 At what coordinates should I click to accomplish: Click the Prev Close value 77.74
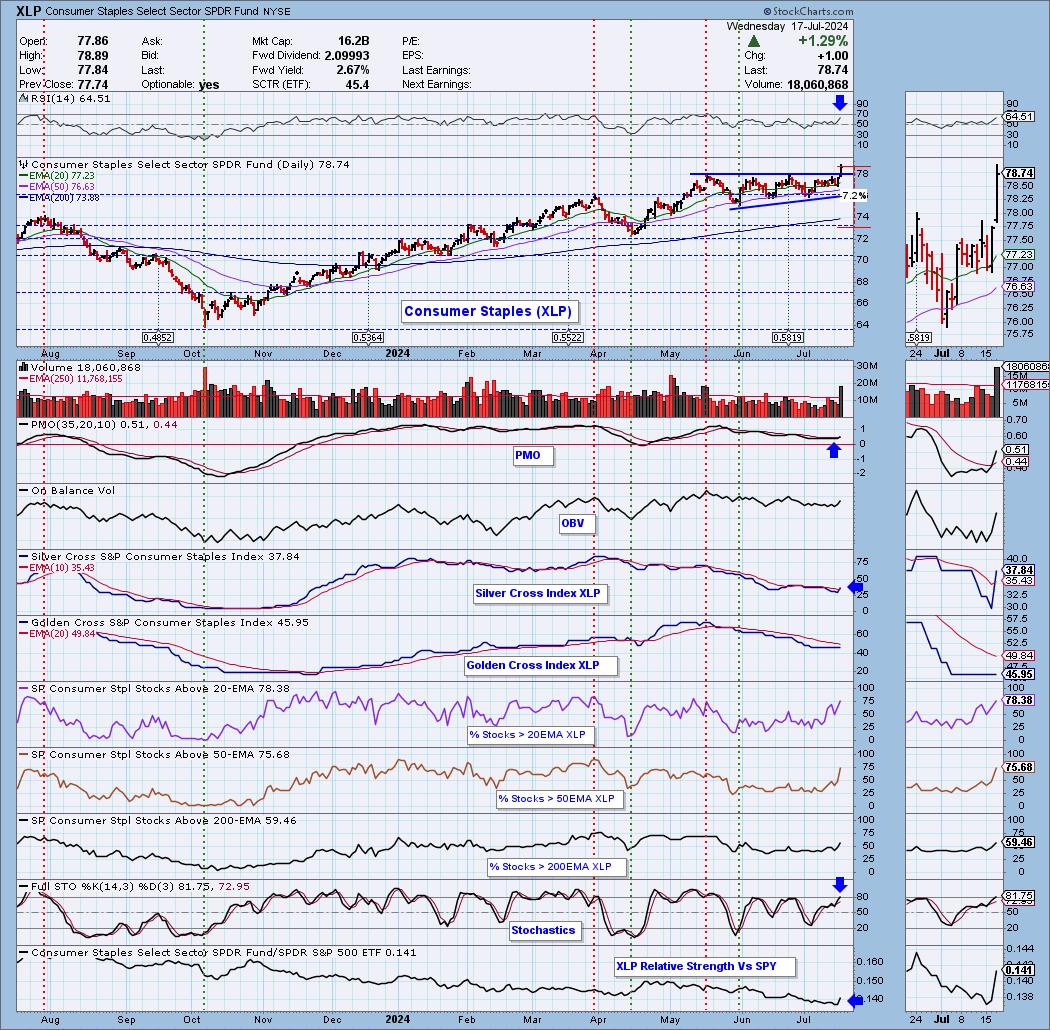[x=92, y=84]
